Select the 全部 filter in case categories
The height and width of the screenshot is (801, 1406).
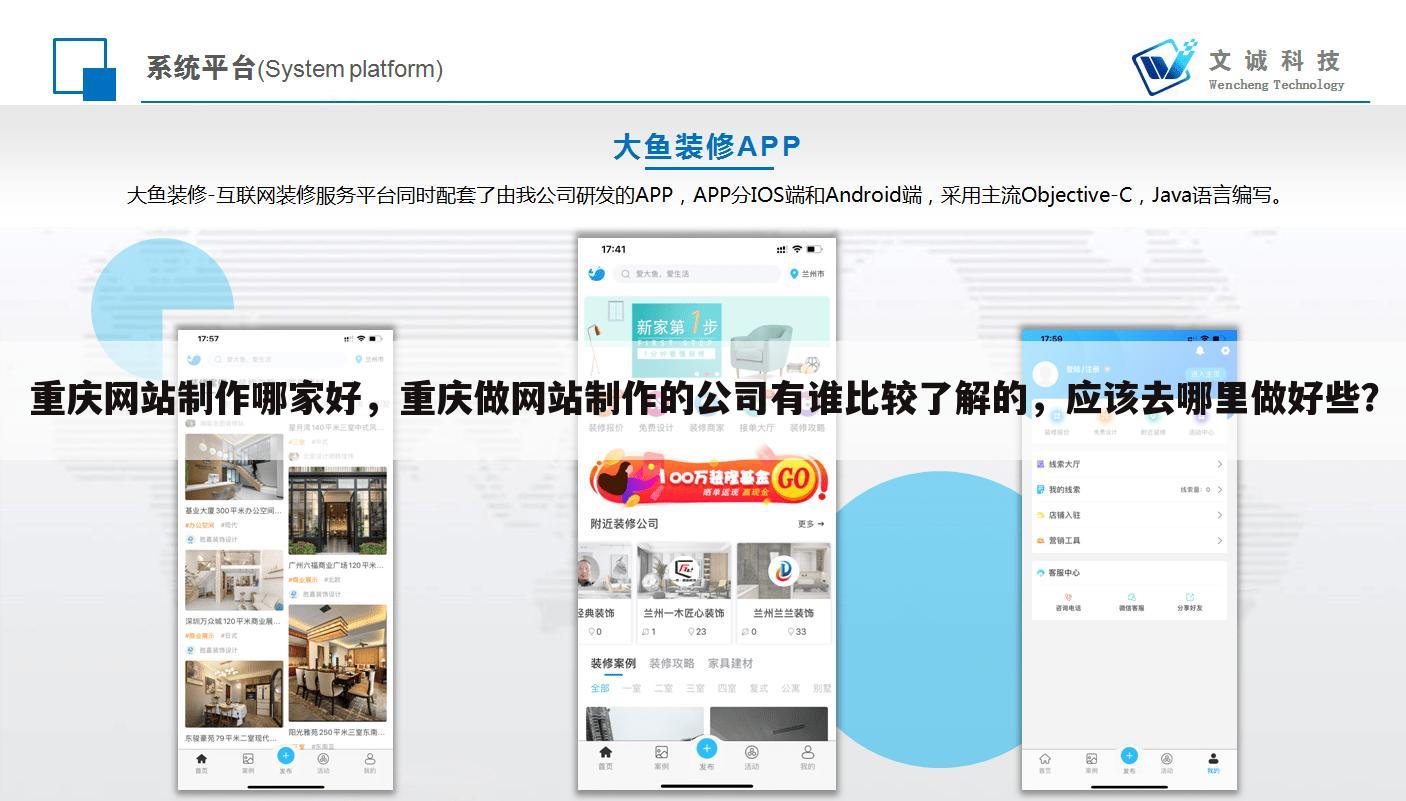click(x=600, y=687)
